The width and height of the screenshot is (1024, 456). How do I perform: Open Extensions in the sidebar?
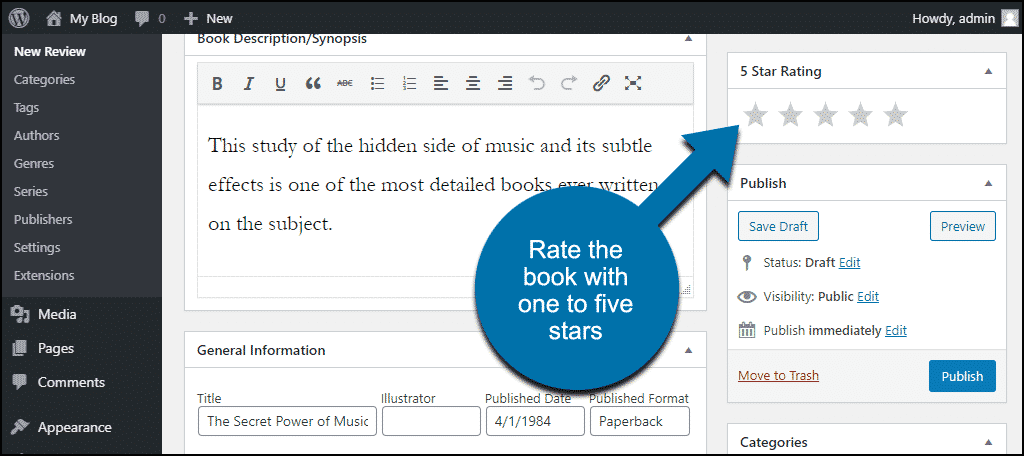pos(44,276)
